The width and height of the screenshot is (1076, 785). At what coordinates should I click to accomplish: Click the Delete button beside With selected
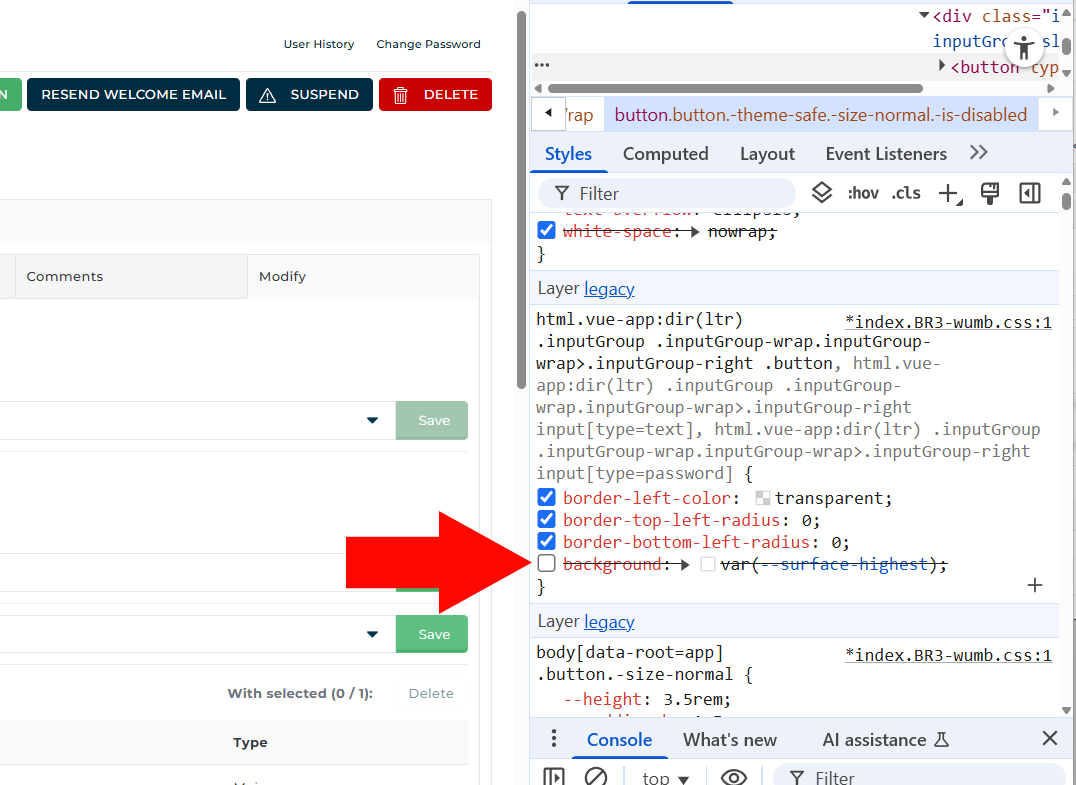click(431, 693)
